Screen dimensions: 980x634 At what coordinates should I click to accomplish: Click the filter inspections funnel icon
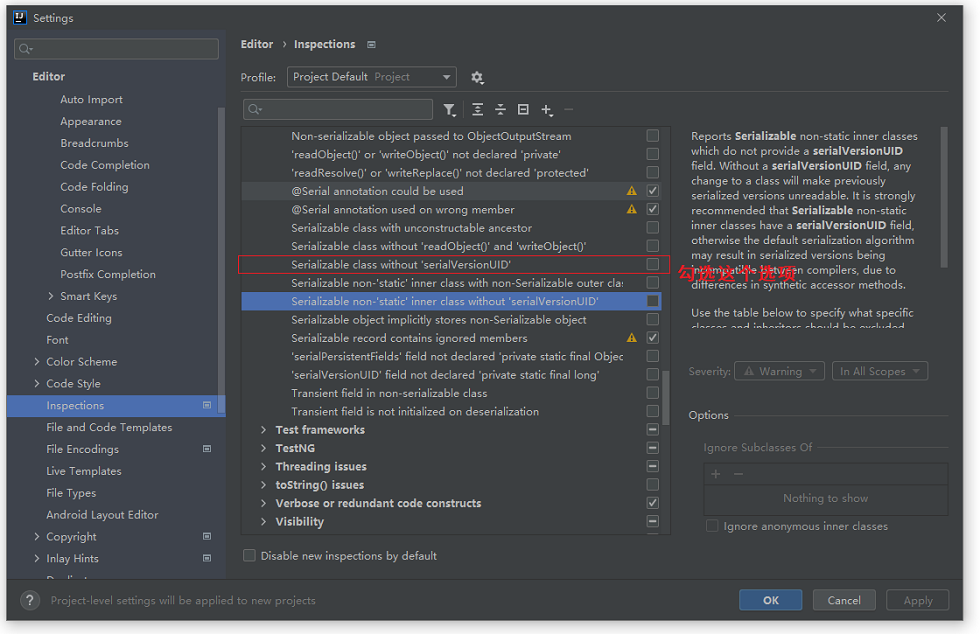449,110
